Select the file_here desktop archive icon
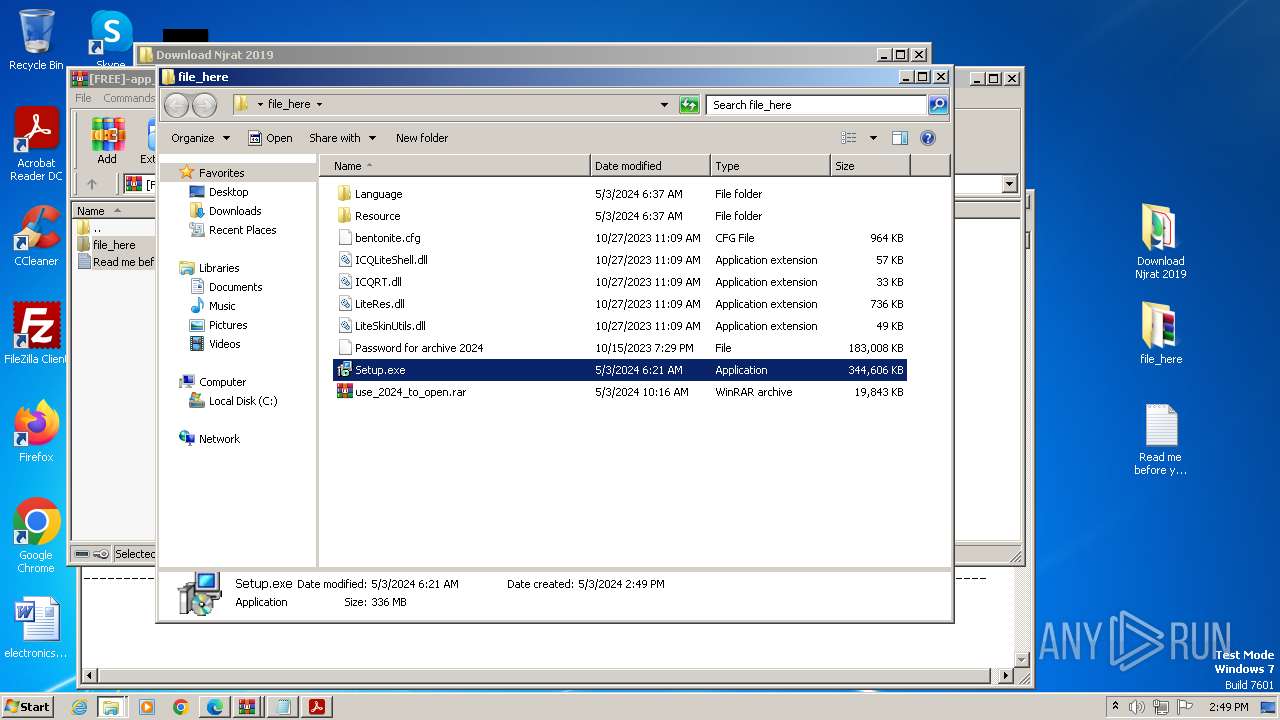The width and height of the screenshot is (1280, 720). 1160,334
